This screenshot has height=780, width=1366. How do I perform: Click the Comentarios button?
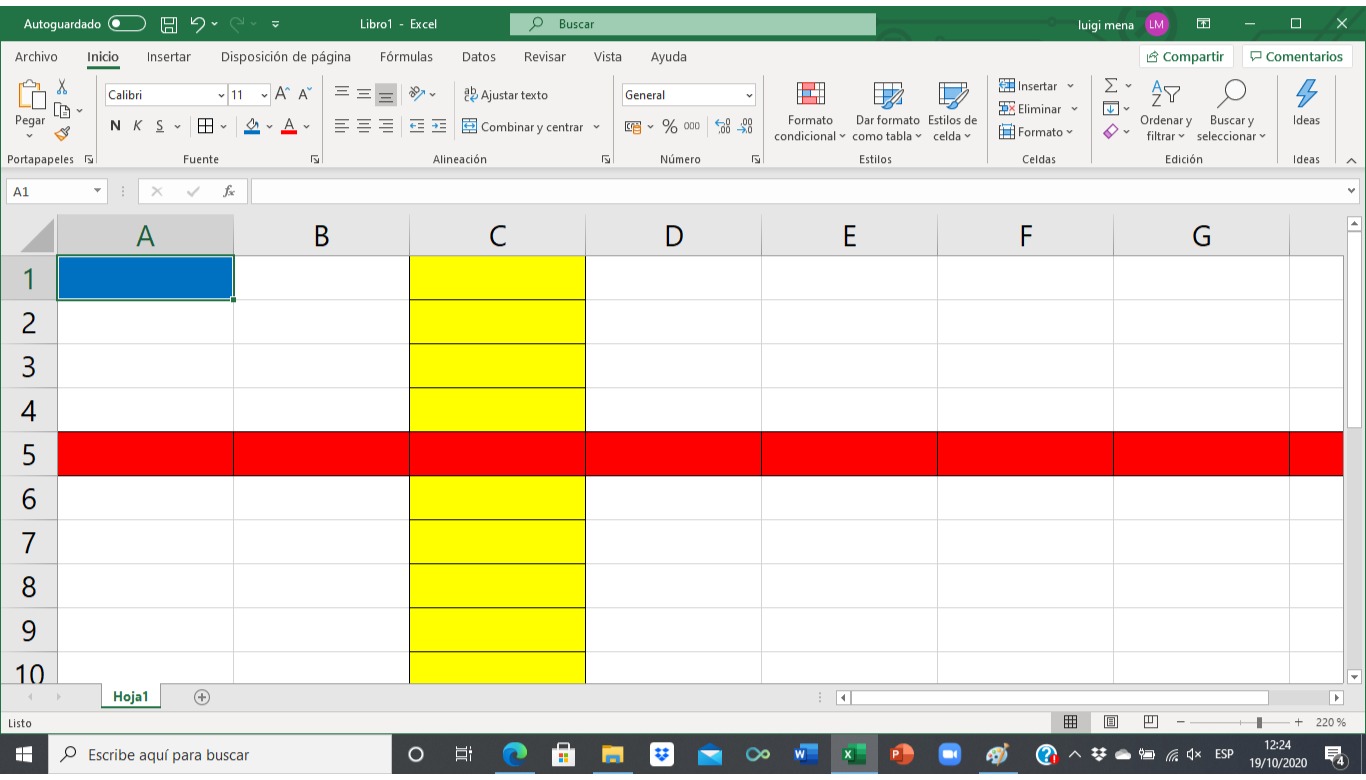click(x=1299, y=57)
